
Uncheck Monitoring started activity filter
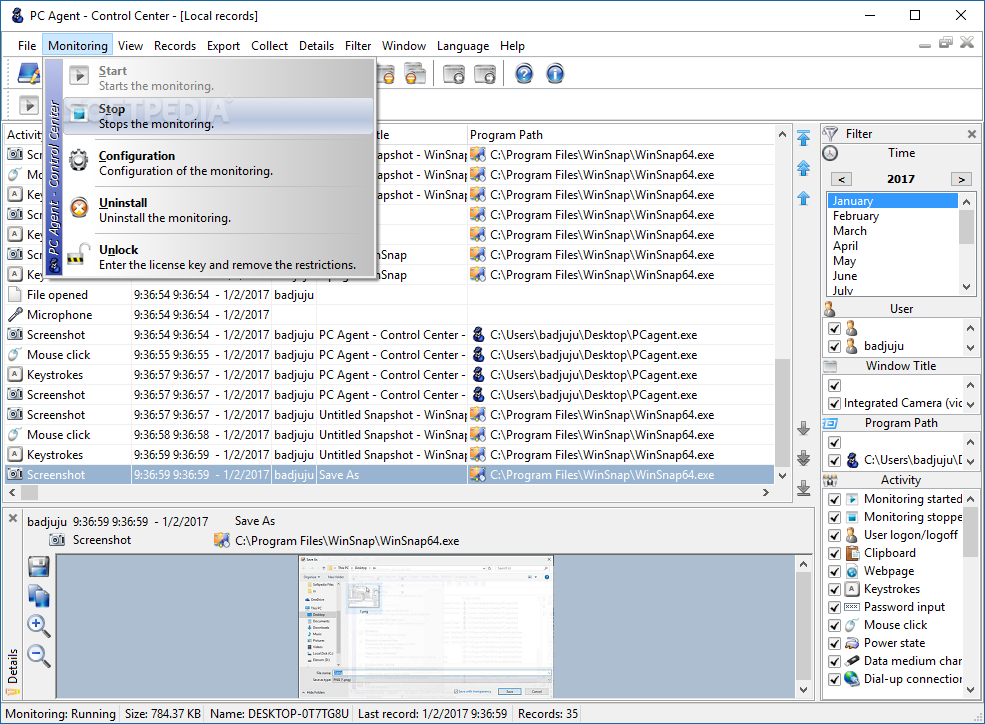tap(834, 499)
